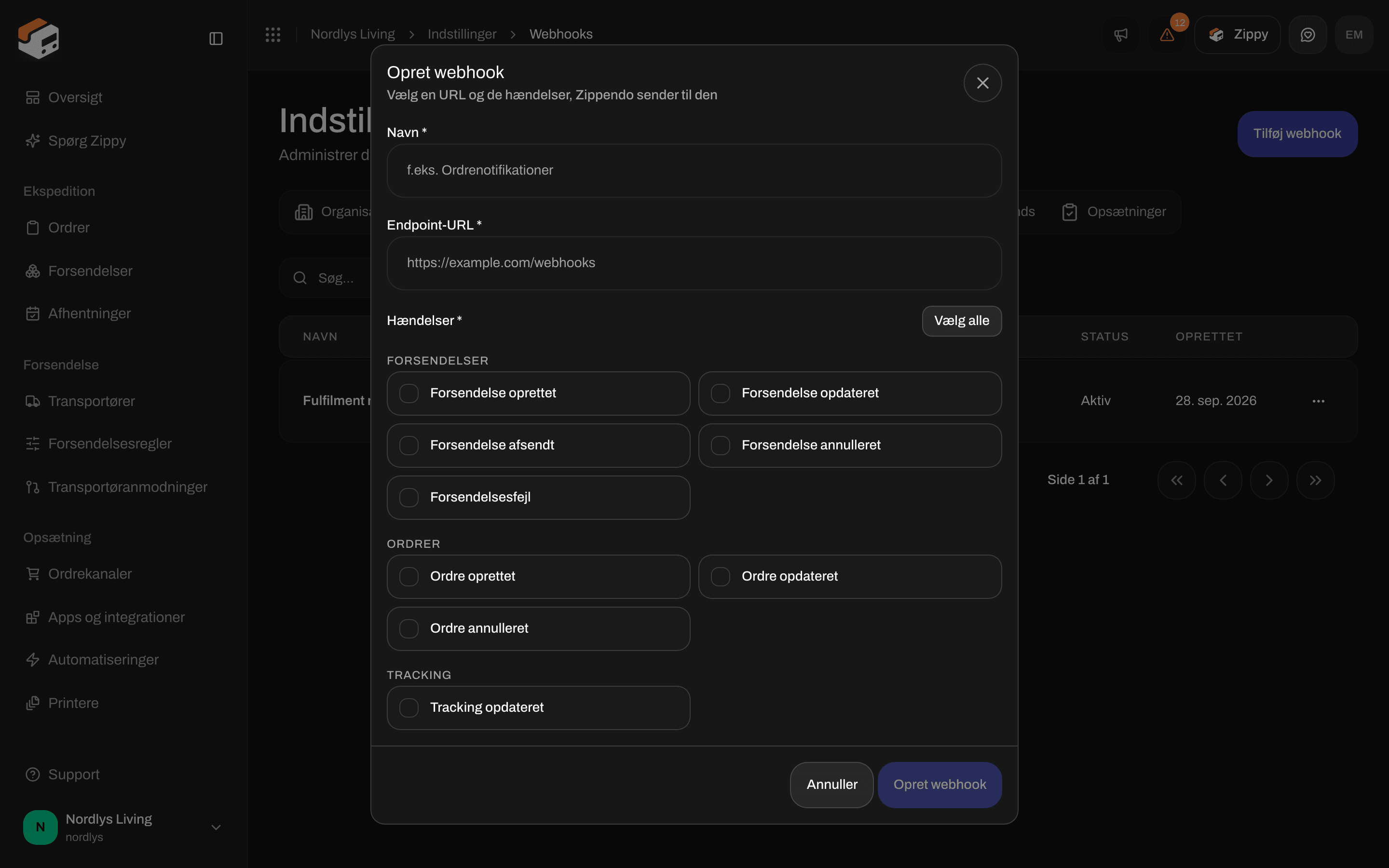Go to the previous page arrow
Viewport: 1389px width, 868px height.
tap(1223, 480)
